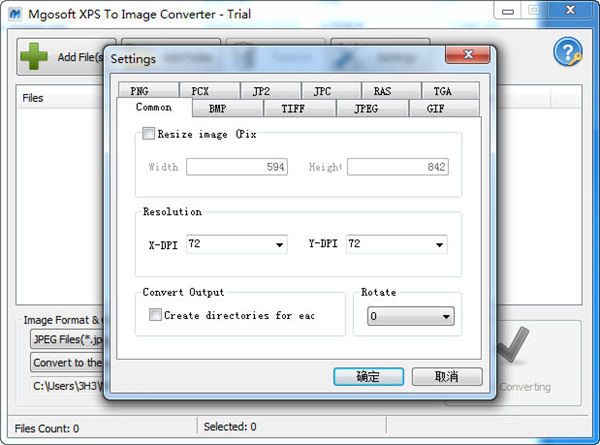Expand the X-DPI dropdown
Viewport: 600px width, 445px height.
[279, 245]
